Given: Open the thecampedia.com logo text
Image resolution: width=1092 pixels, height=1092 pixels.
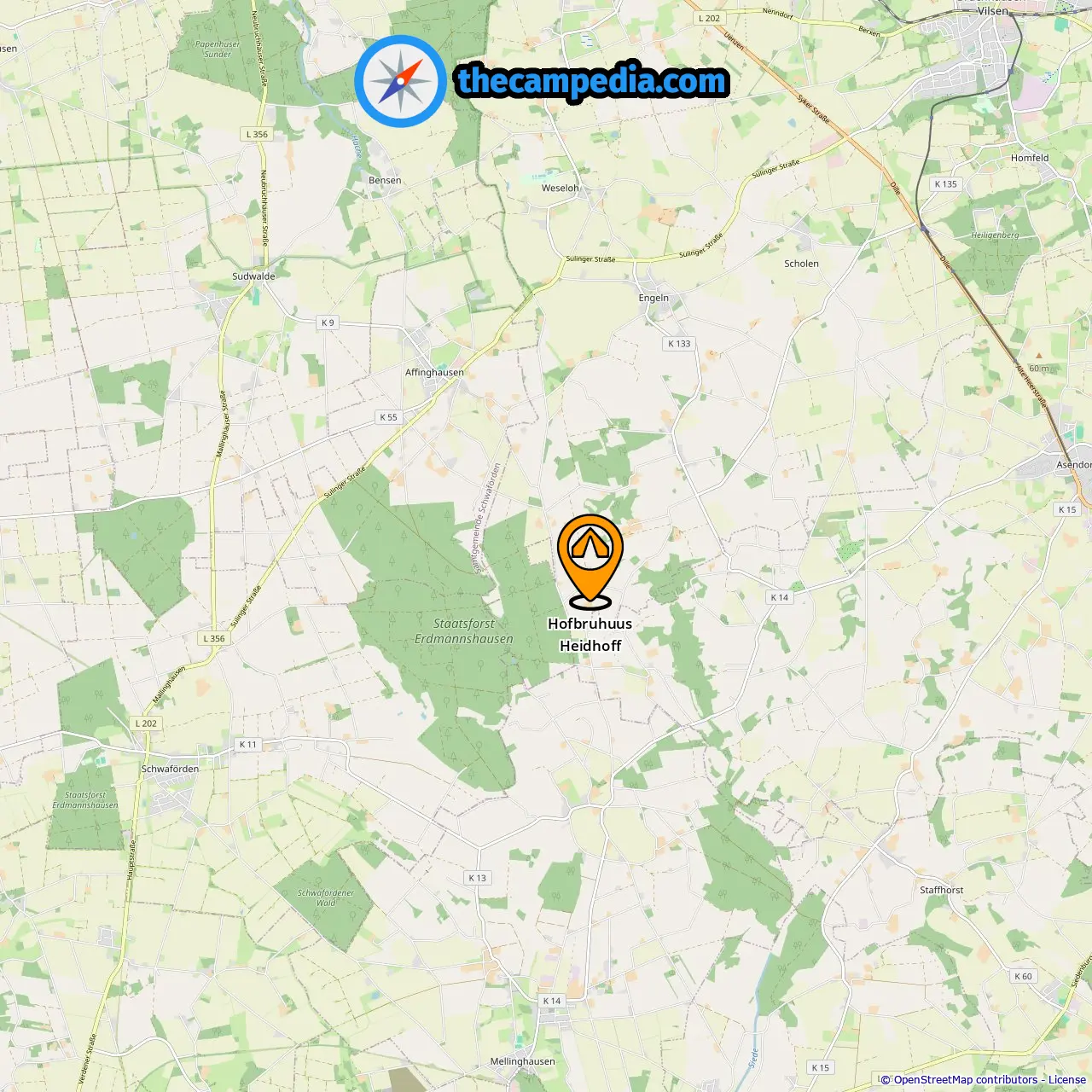Looking at the screenshot, I should pos(592,81).
